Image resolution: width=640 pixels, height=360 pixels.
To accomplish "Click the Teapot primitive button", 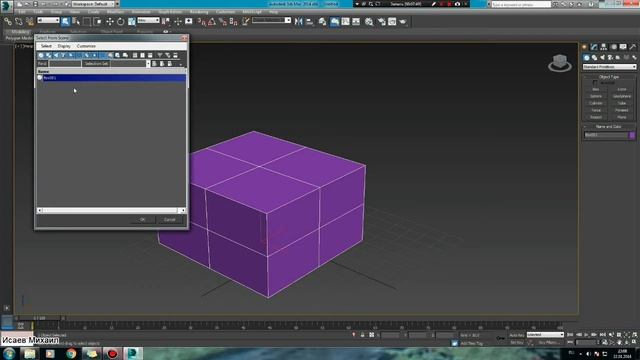I will (596, 117).
